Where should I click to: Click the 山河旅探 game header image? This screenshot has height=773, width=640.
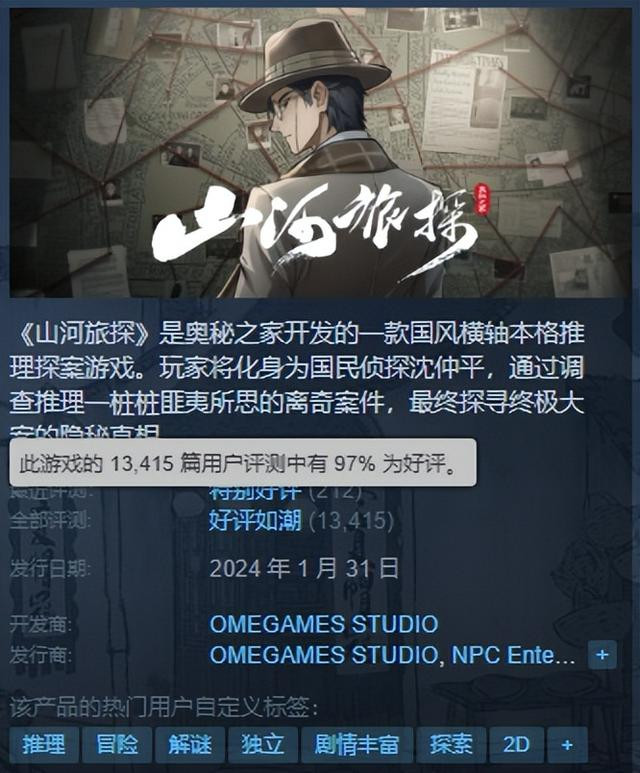[x=320, y=152]
